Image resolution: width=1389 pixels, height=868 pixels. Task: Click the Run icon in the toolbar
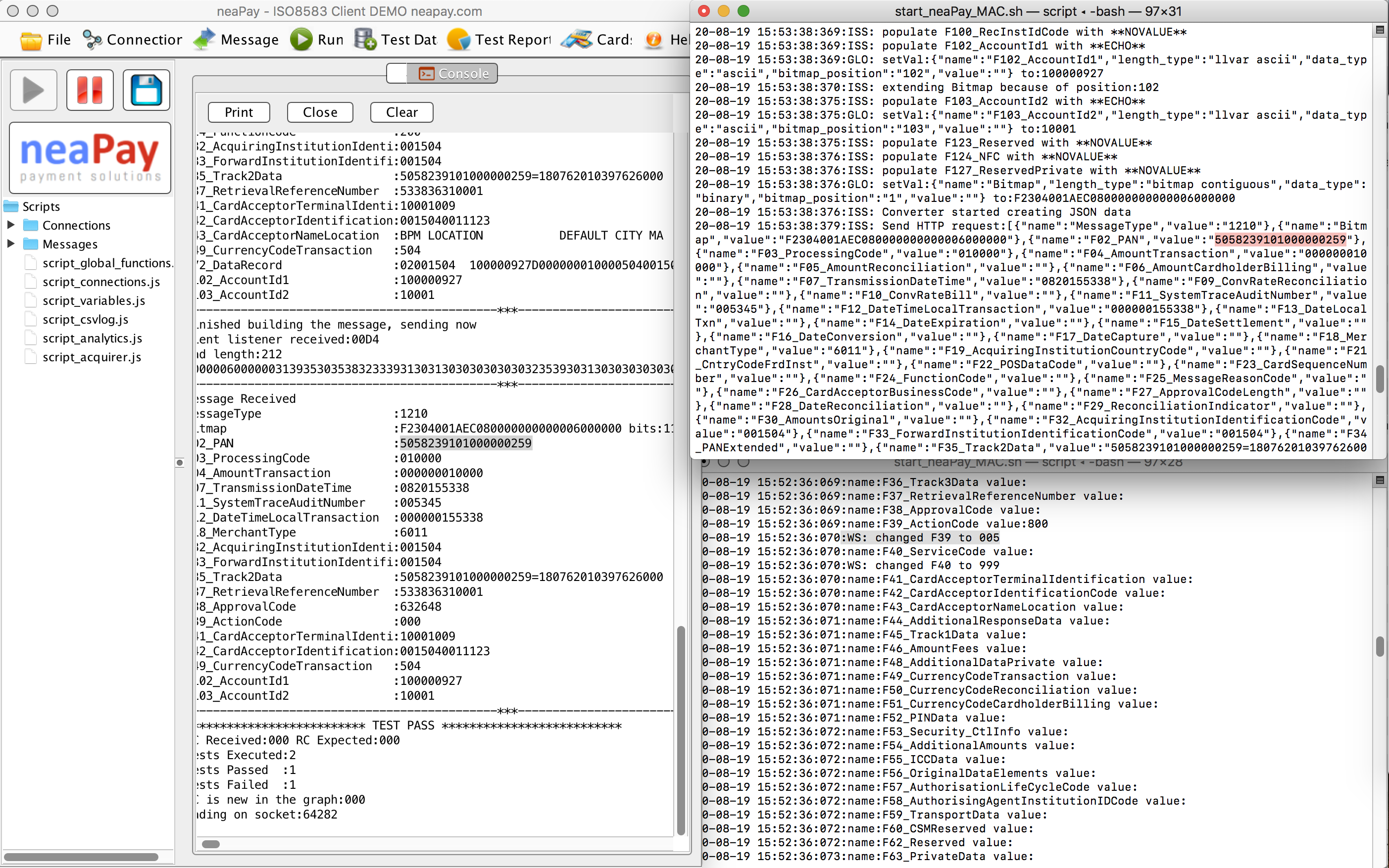point(304,39)
